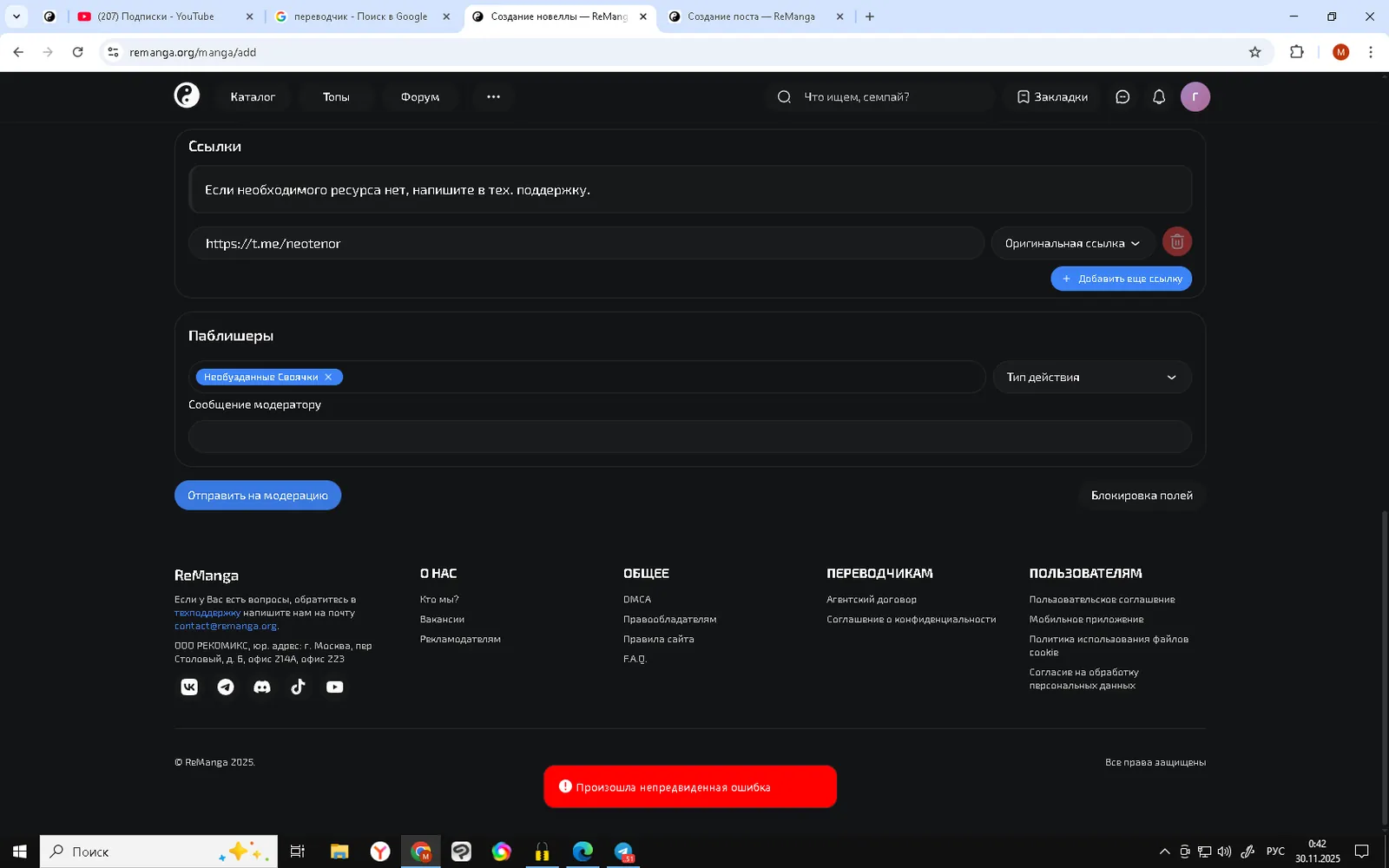This screenshot has height=868, width=1389.
Task: Open Правообладателям footer link
Action: coord(670,620)
